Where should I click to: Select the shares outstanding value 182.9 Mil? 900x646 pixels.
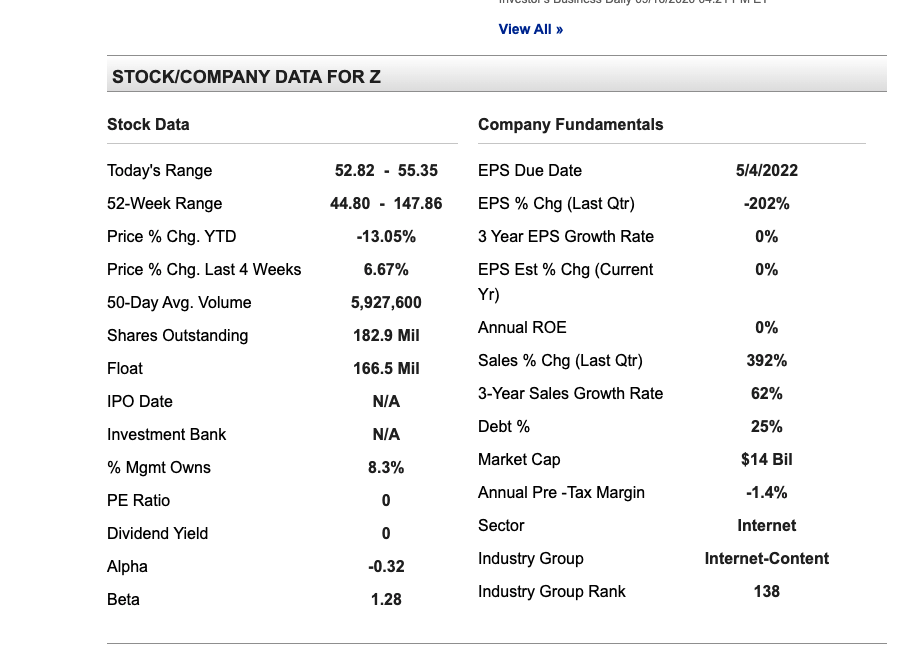[386, 335]
